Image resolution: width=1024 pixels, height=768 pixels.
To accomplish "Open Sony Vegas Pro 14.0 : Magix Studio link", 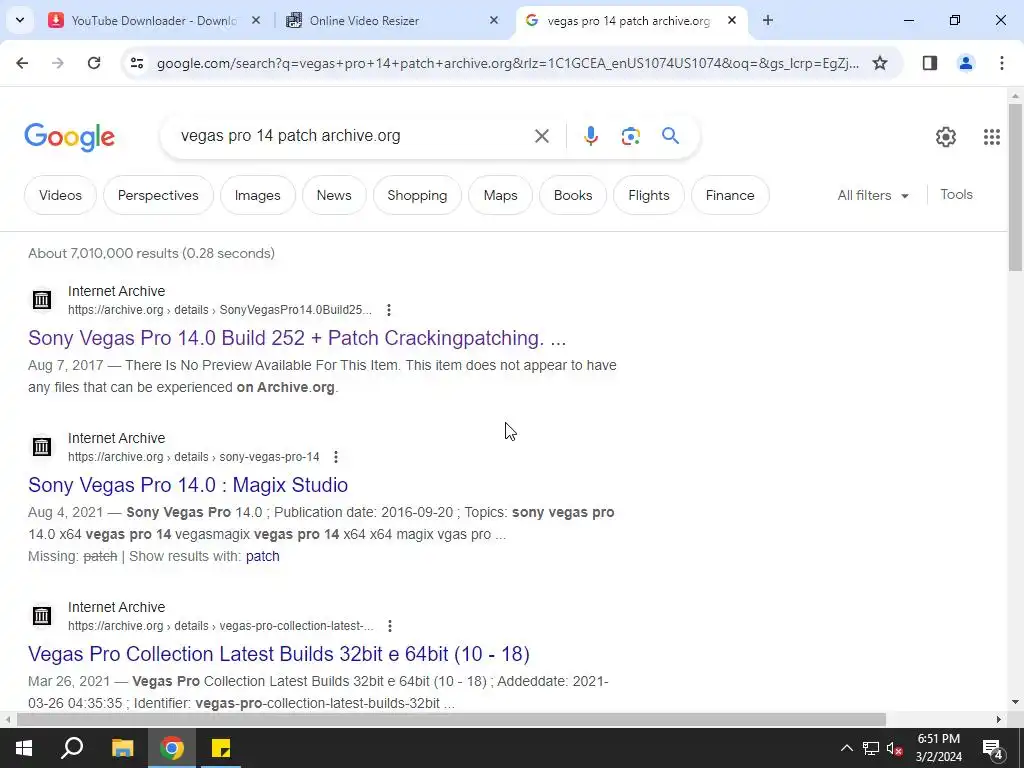I will (x=188, y=485).
